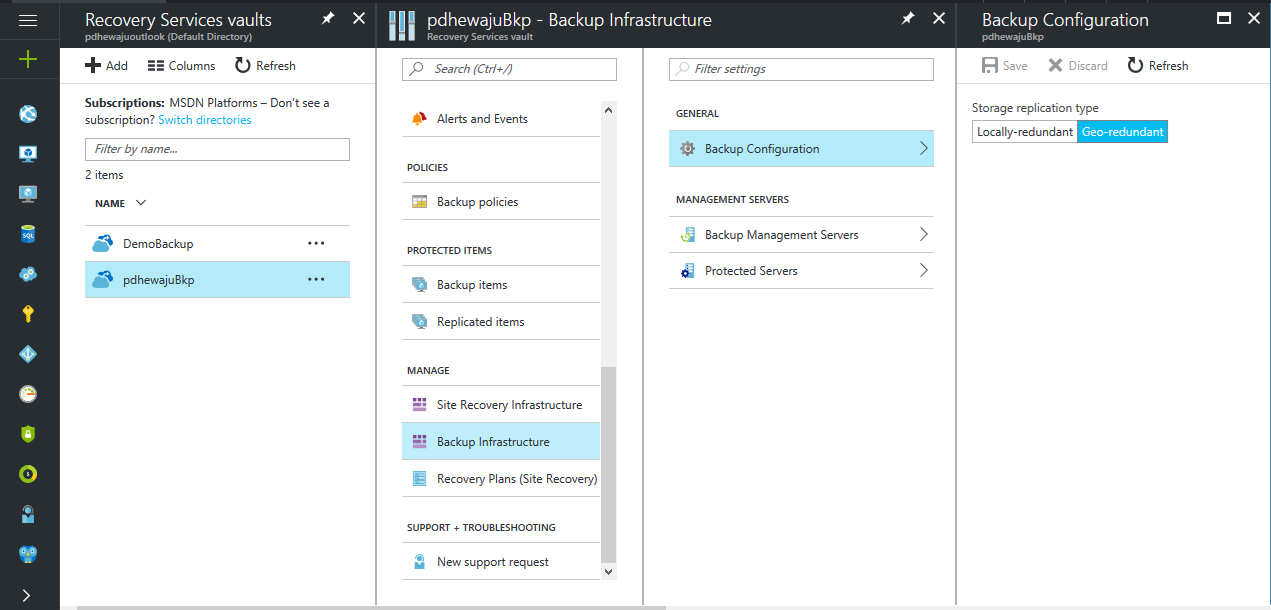The height and width of the screenshot is (610, 1271).
Task: Click the Recovery Plans icon
Action: [419, 479]
